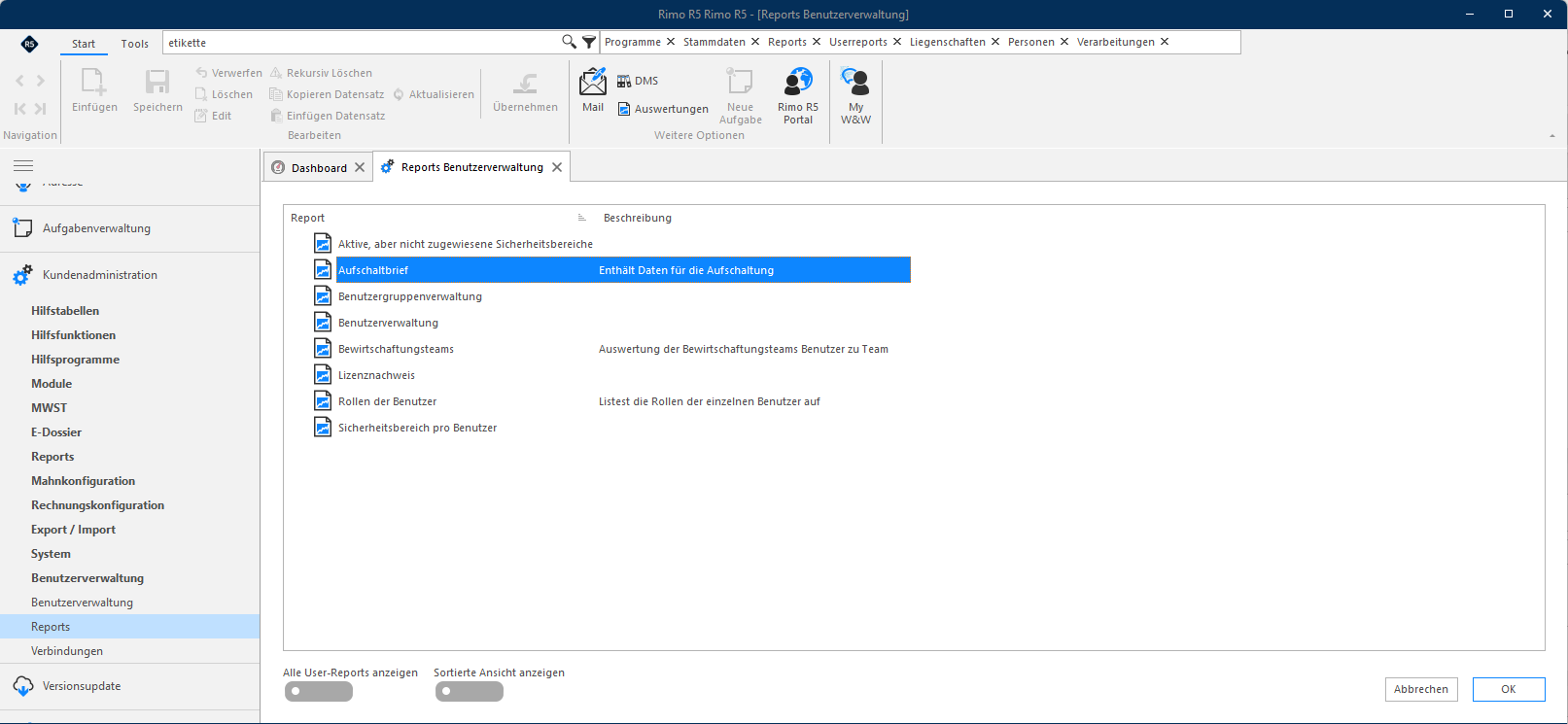Open the Aufgabenverwaltung sidebar section
The width and height of the screenshot is (1568, 724).
tap(130, 228)
